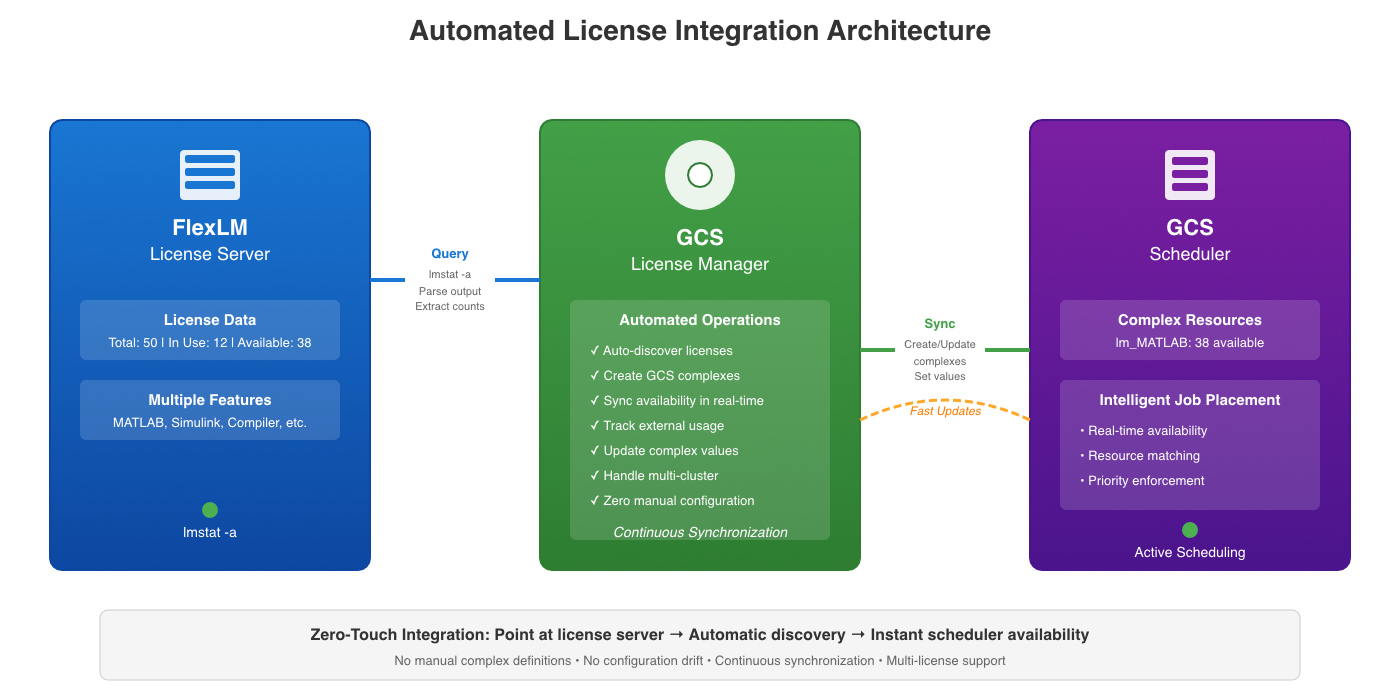1400x700 pixels.
Task: Click the License Data panel
Action: click(x=210, y=330)
